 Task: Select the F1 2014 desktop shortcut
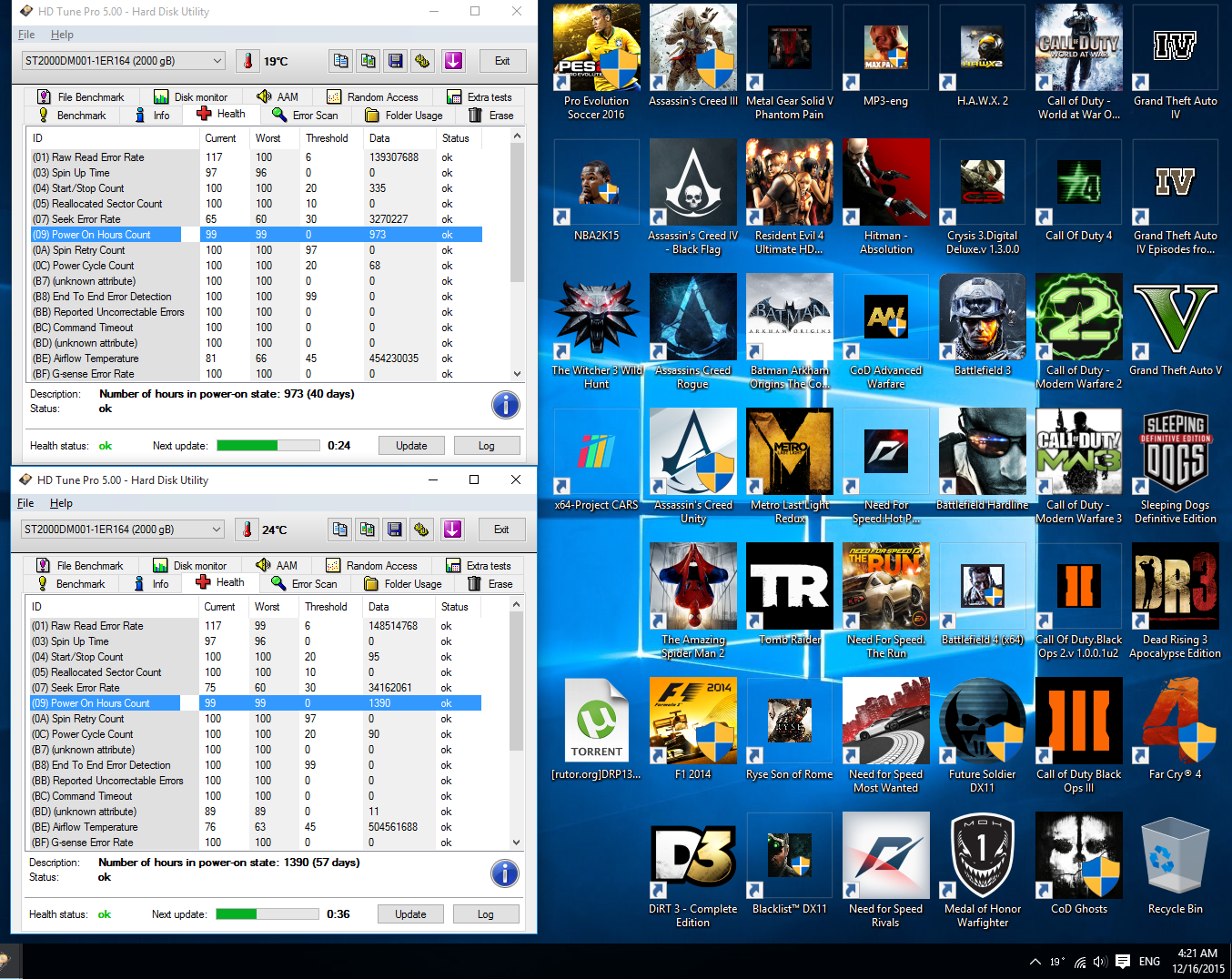(693, 730)
